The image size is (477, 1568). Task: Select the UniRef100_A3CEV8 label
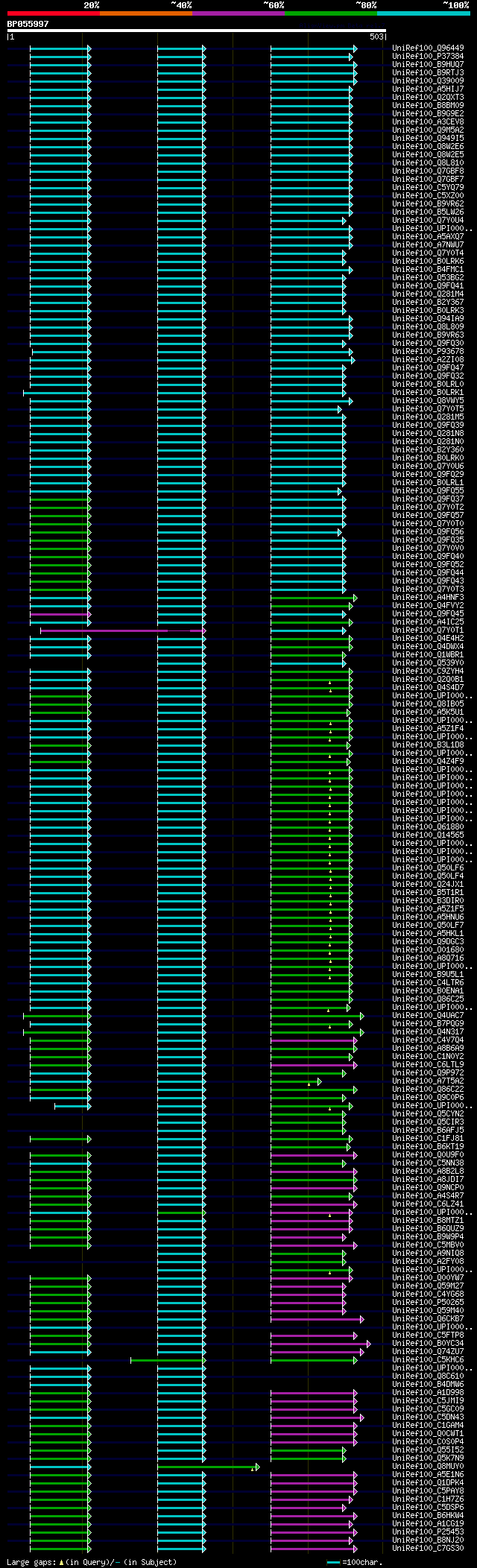click(x=428, y=122)
